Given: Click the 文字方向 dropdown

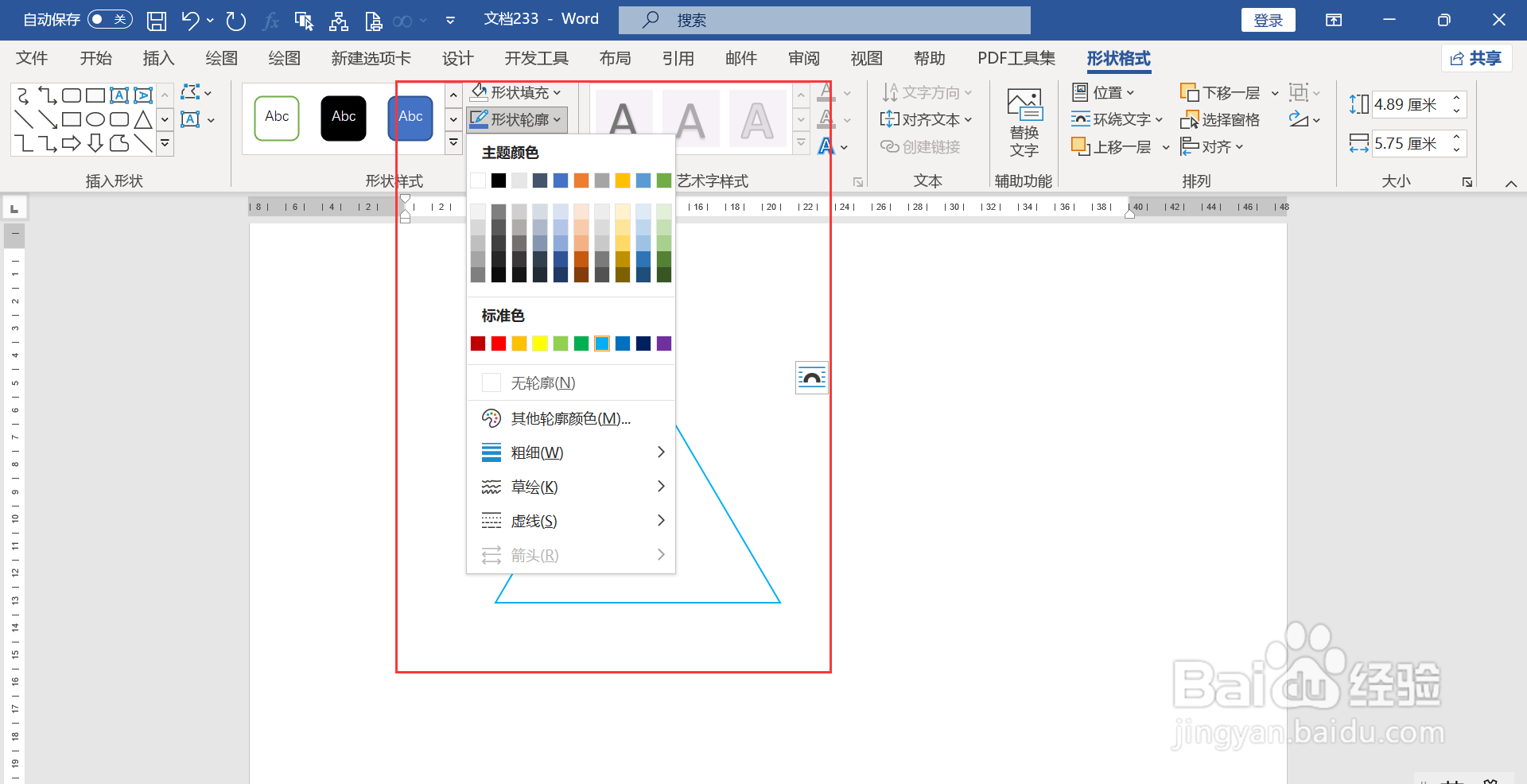Looking at the screenshot, I should coord(927,92).
